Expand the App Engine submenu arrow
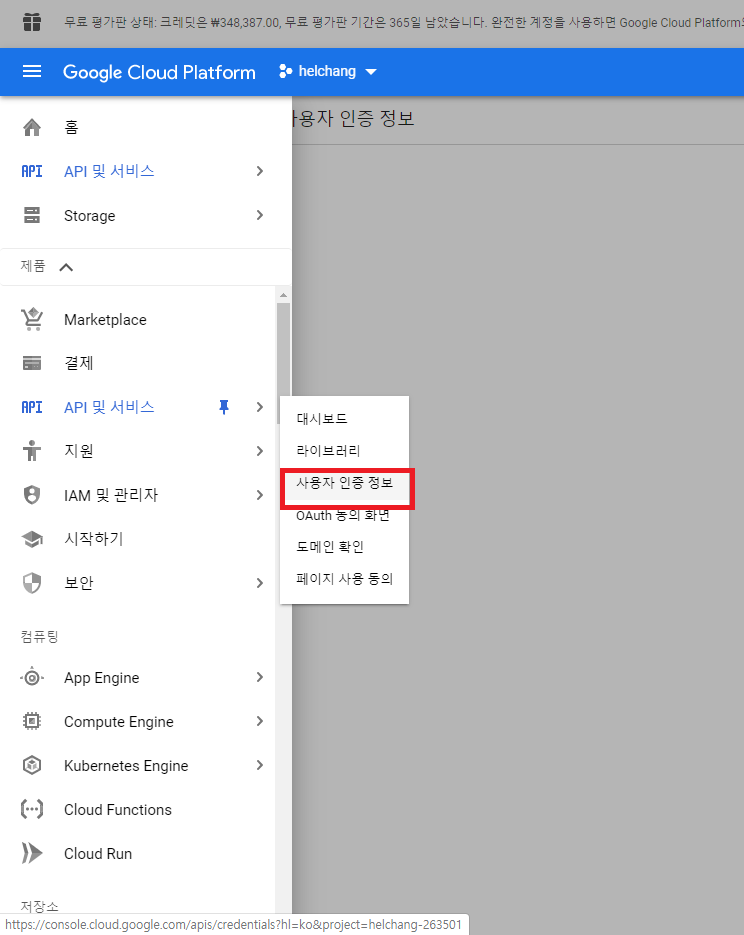Screen dimensions: 744x935 [259, 677]
